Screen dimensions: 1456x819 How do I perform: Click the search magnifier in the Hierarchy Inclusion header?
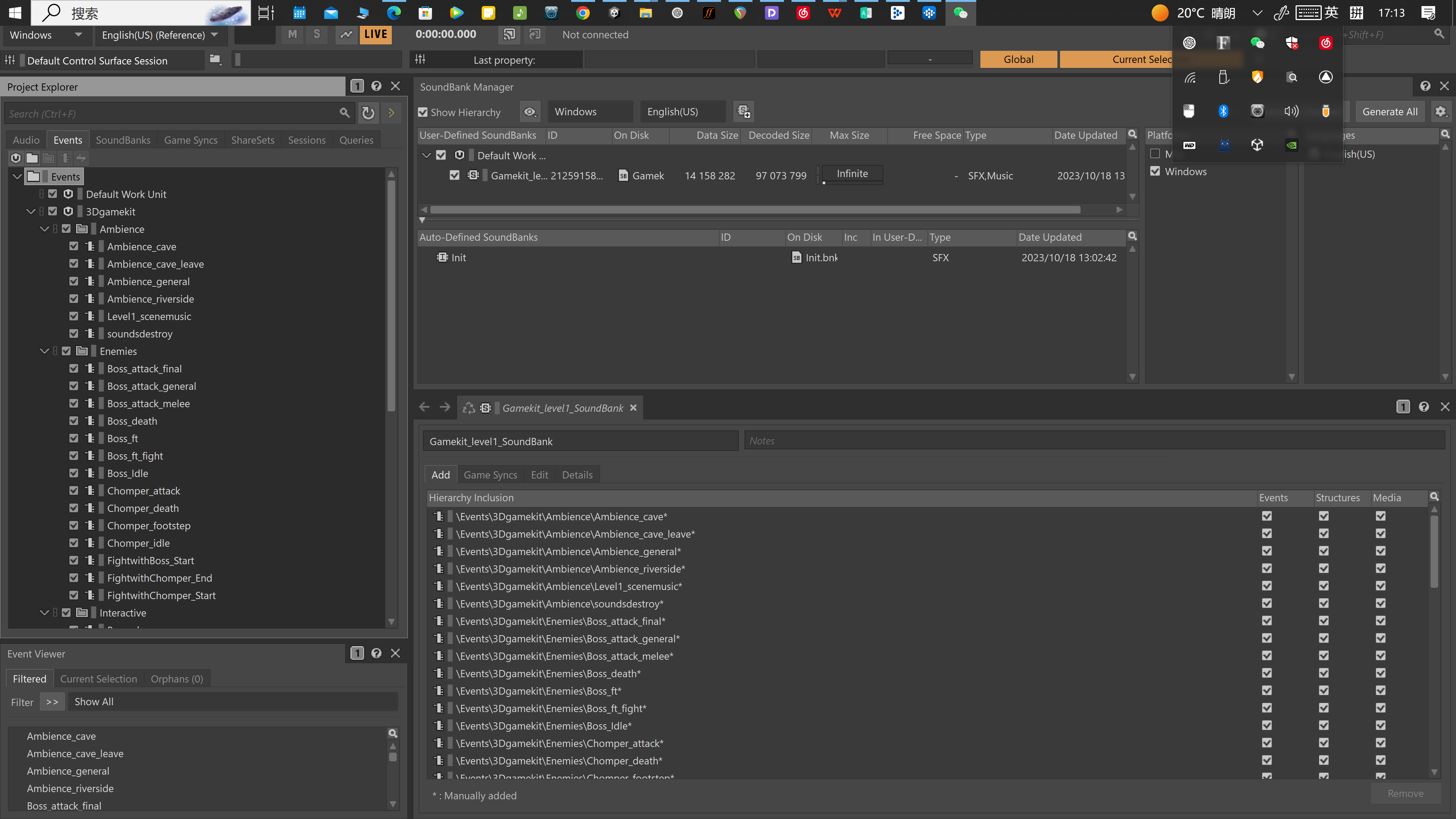click(x=1434, y=497)
